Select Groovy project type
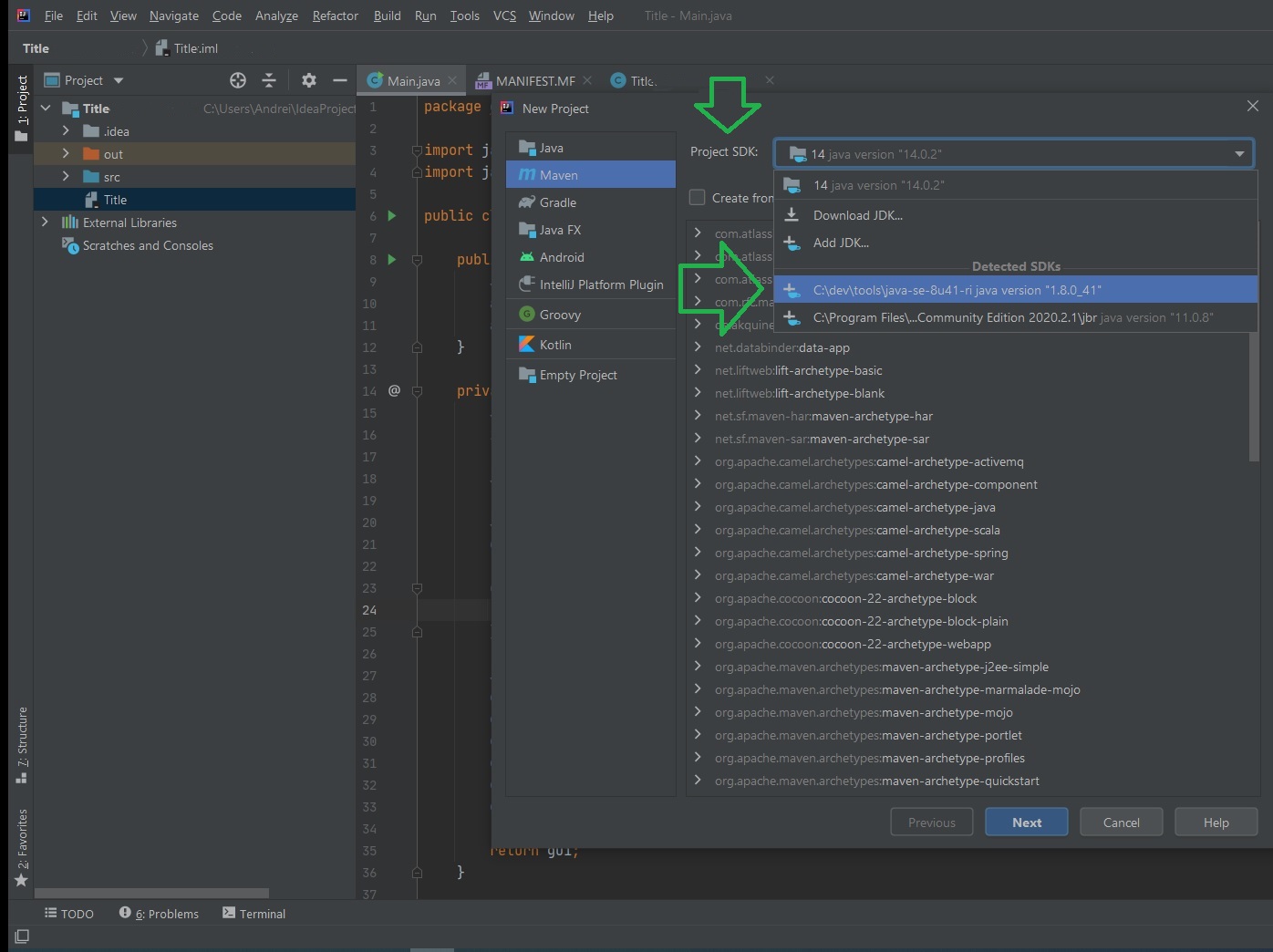 coord(591,315)
